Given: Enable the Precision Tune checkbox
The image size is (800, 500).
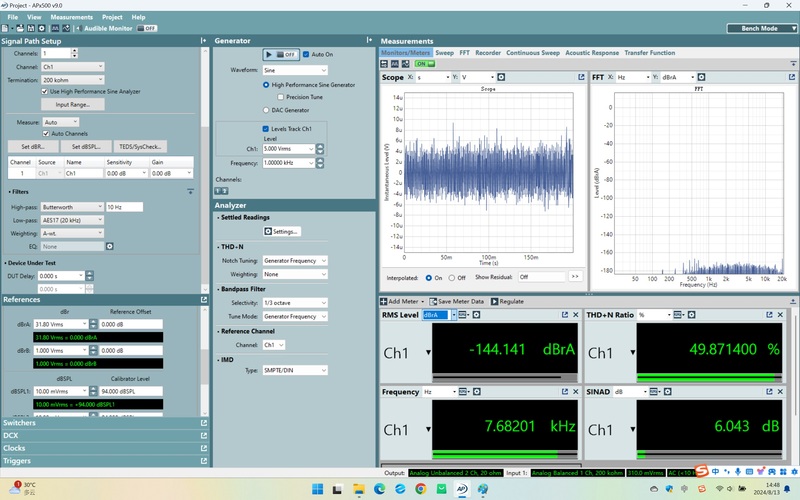Looking at the screenshot, I should (280, 97).
